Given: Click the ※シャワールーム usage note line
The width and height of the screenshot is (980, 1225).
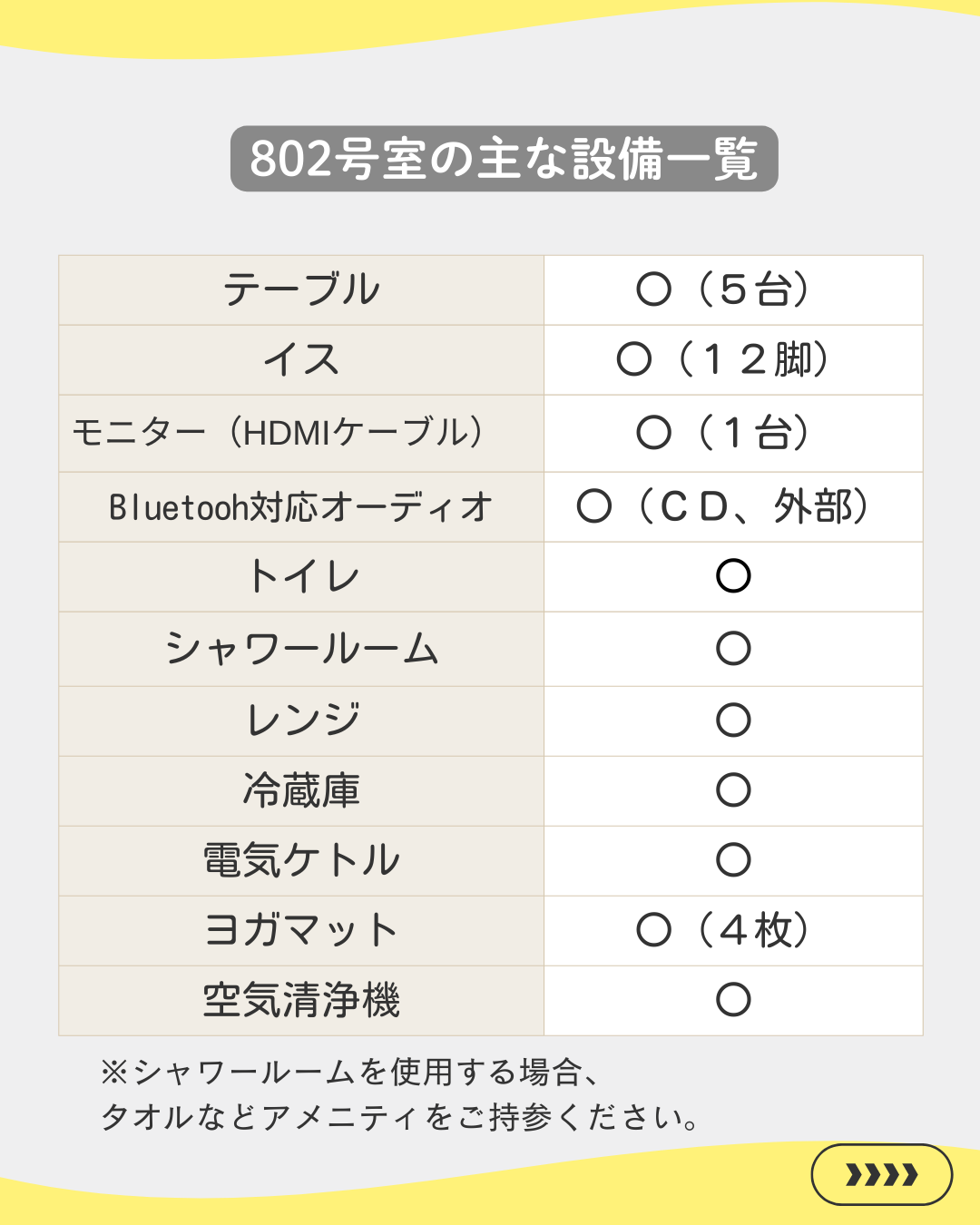Looking at the screenshot, I should 350,1073.
